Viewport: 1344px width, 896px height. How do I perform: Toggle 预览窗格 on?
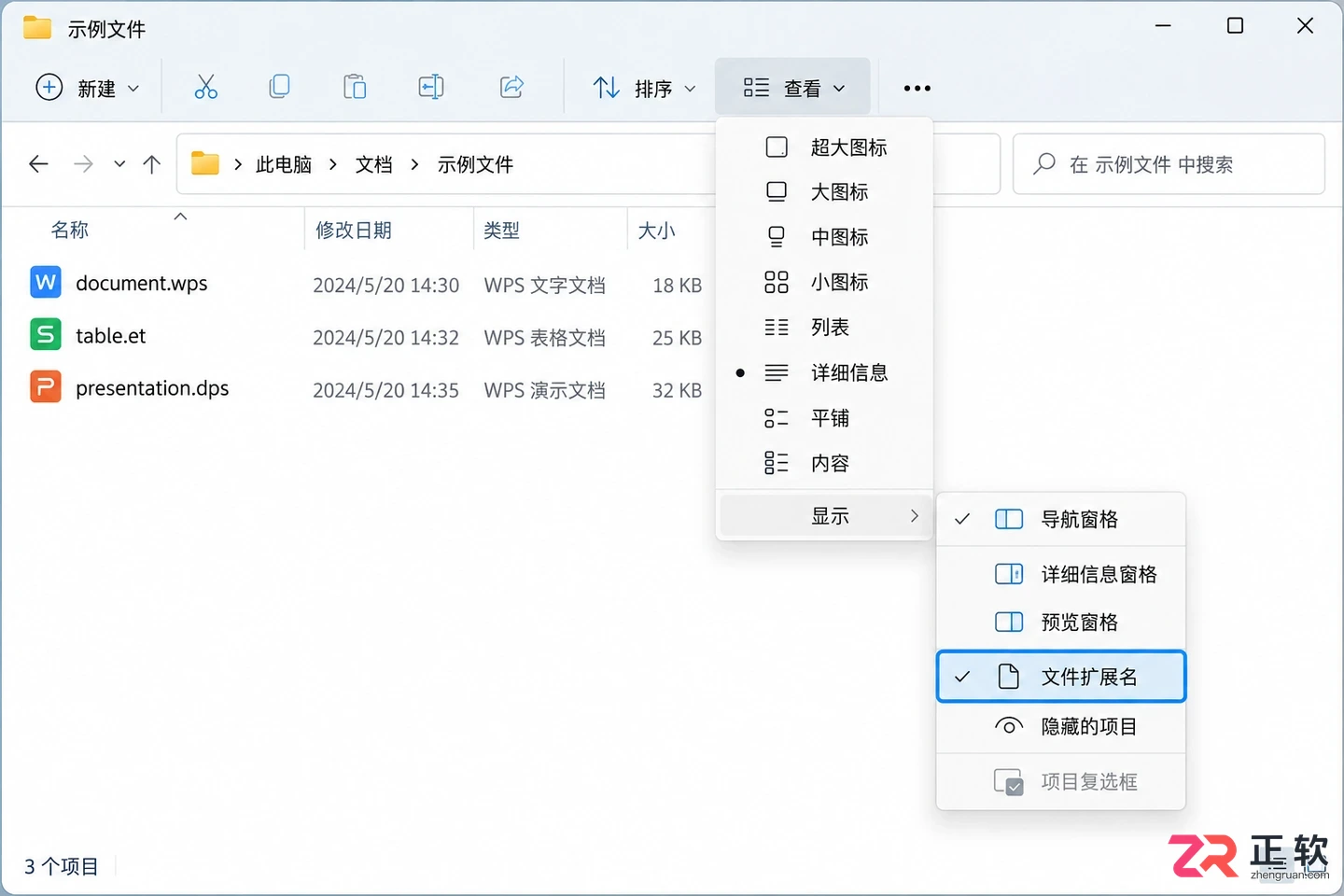(1061, 622)
